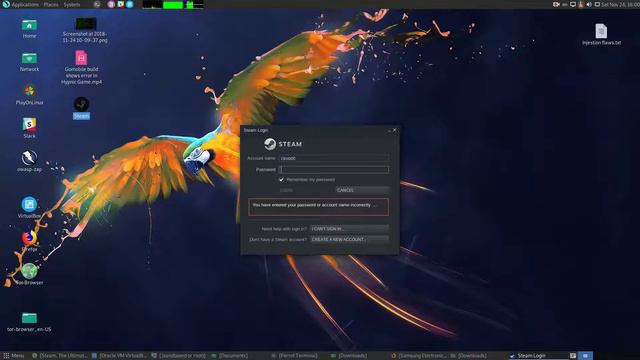
Task: Switch to Steam Login taskbar entry
Action: click(538, 356)
